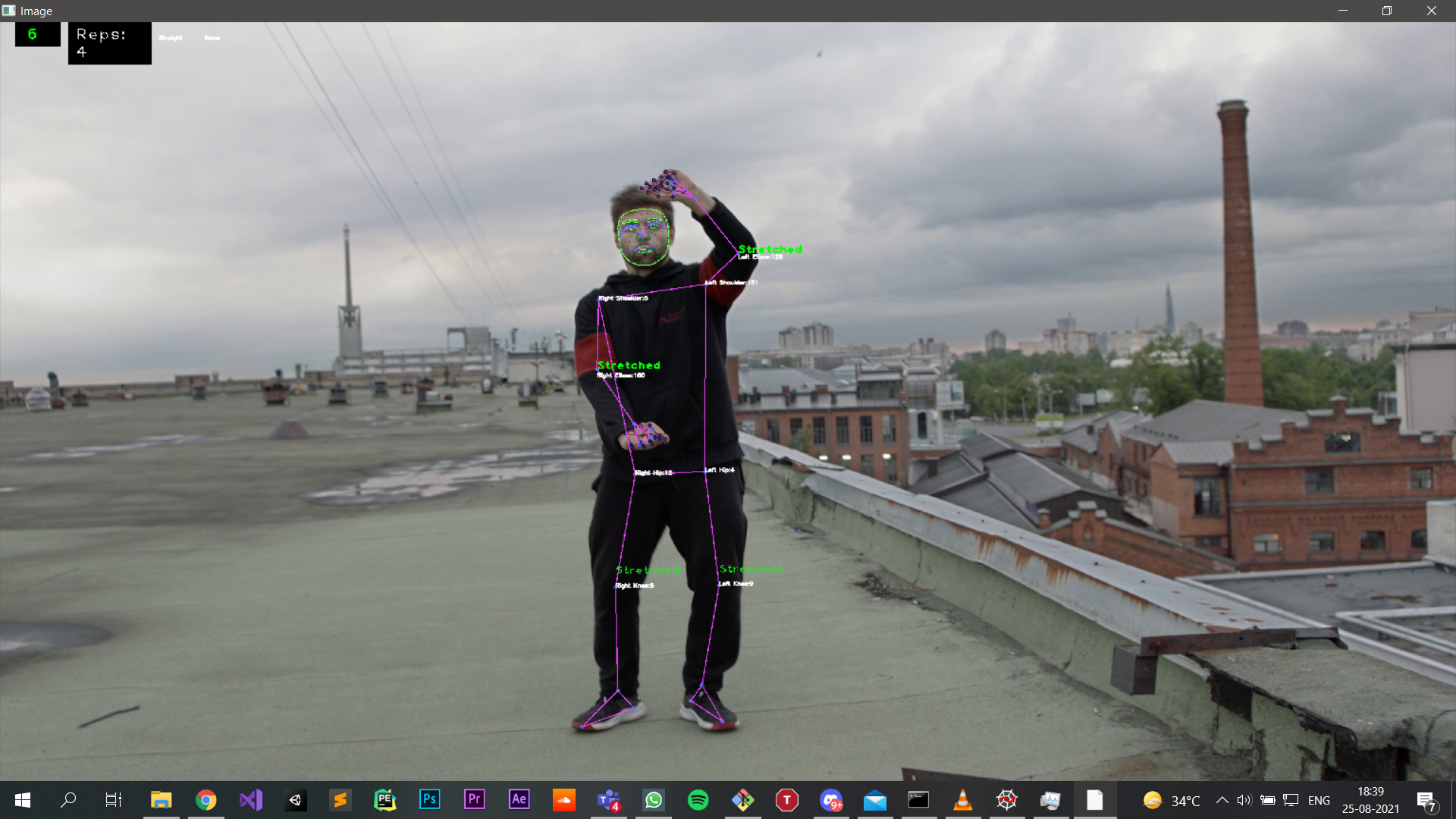Open Unity from the taskbar
This screenshot has width=1456, height=819.
(x=295, y=800)
